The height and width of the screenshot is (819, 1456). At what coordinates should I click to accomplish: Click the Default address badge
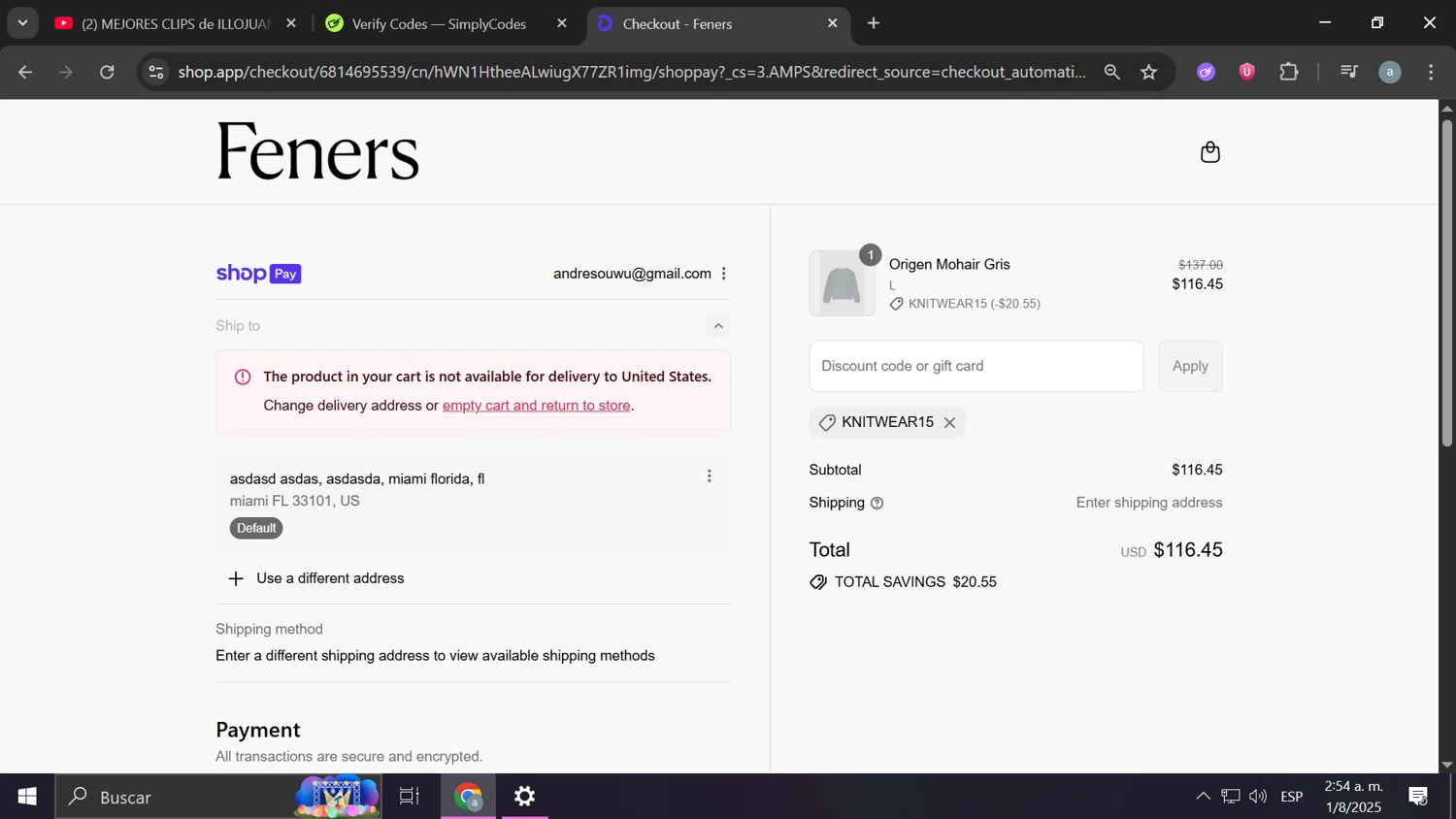coord(256,529)
